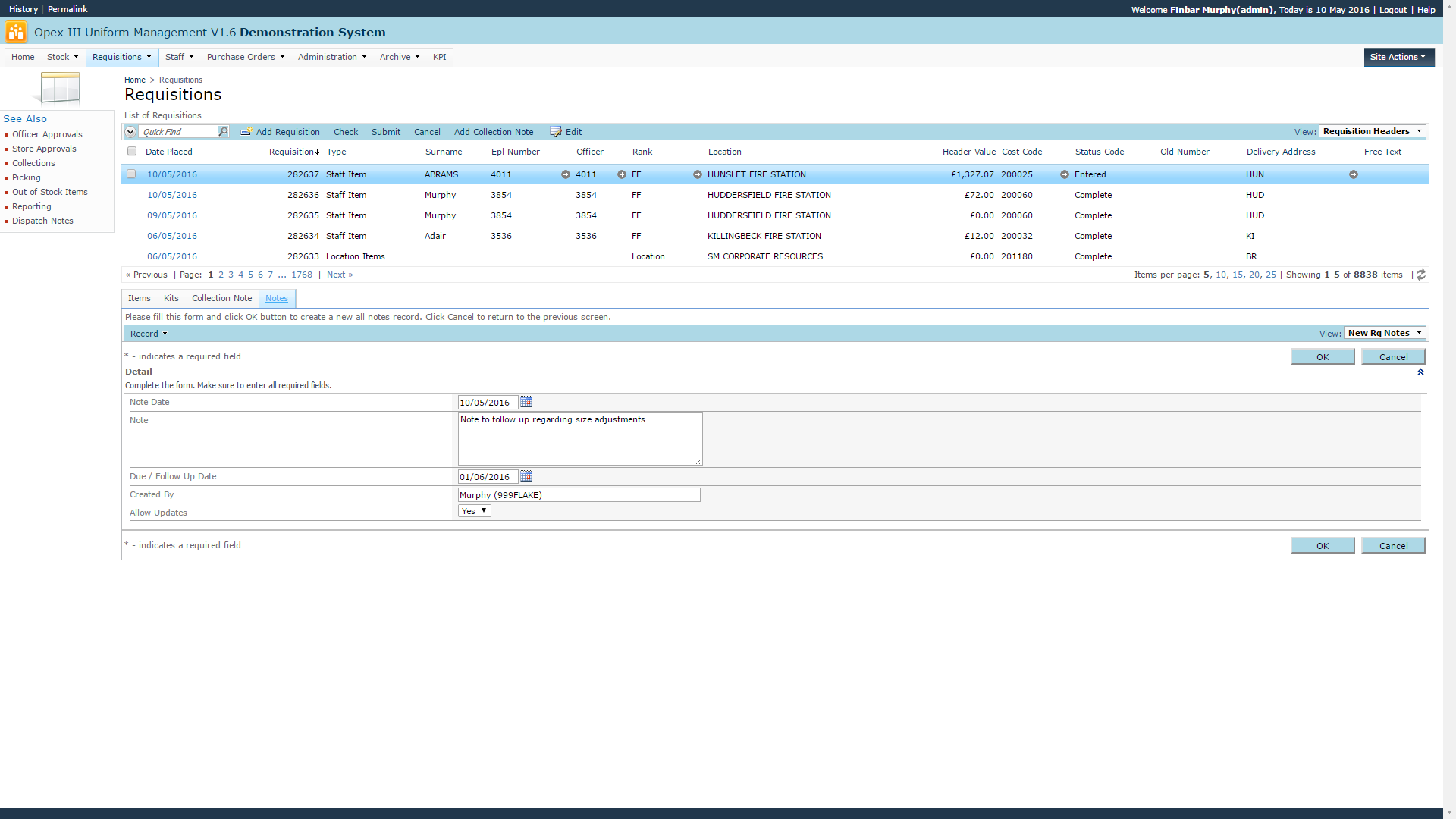Click the arrow icon next to Epl Number 4011
The height and width of the screenshot is (819, 1456).
point(565,174)
